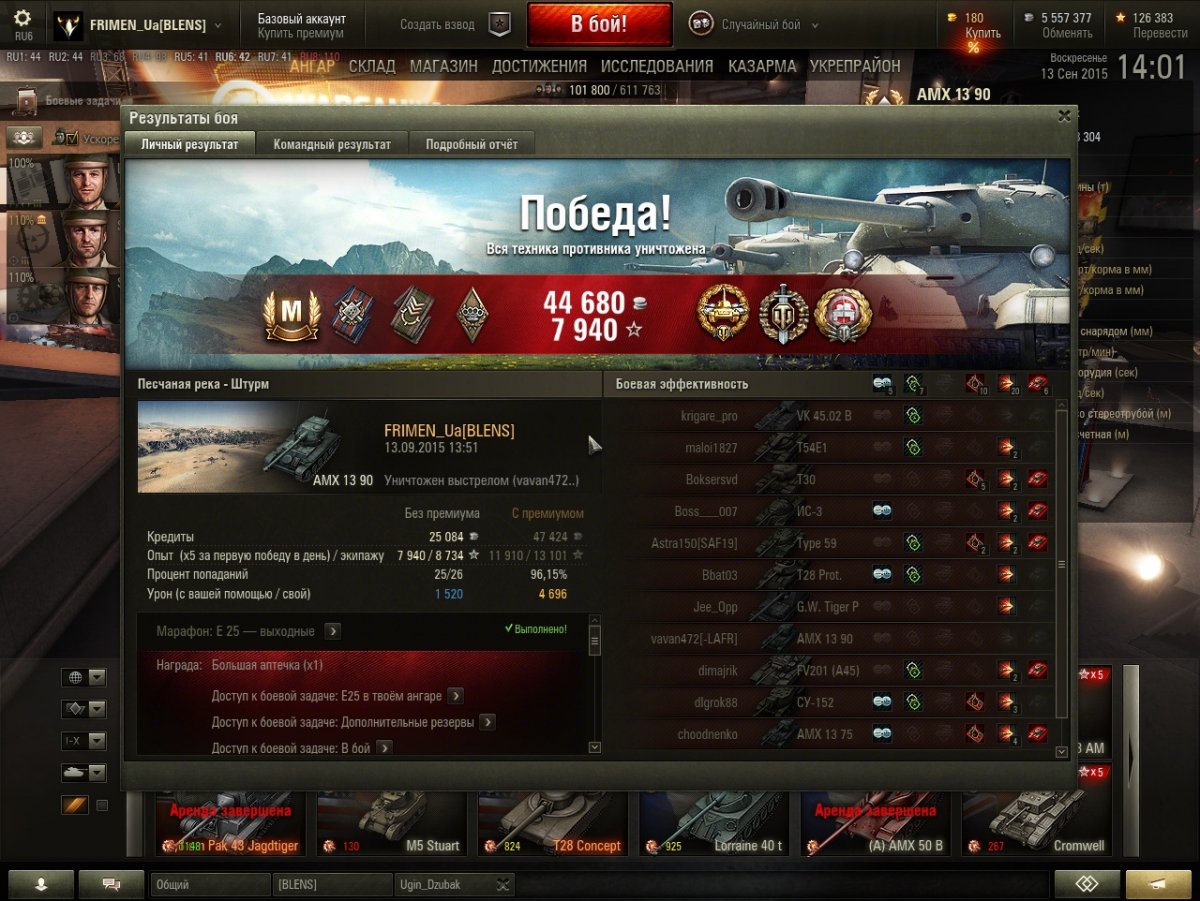Open the platoon creation star icon
Viewport: 1200px width, 901px height.
point(499,24)
